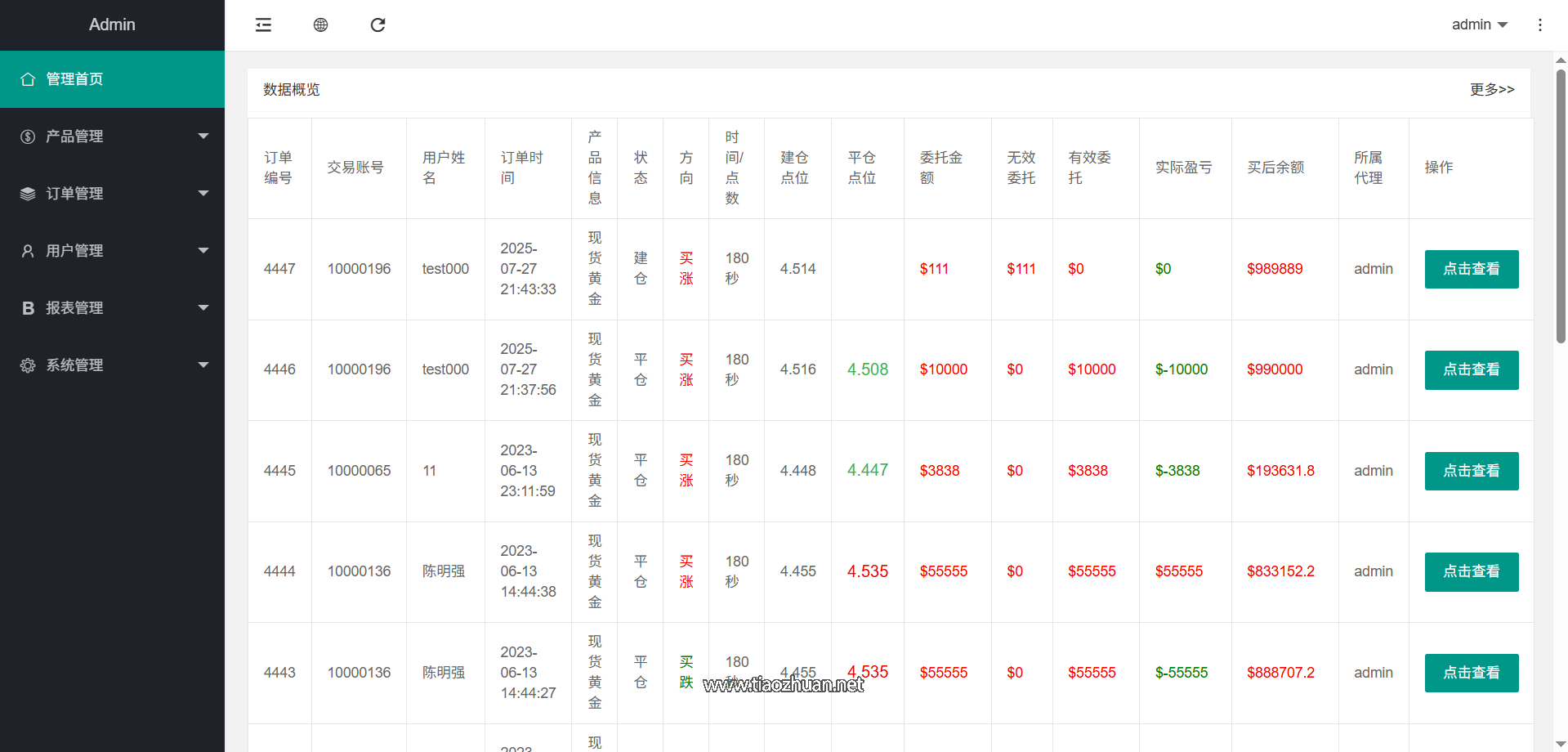Open the 订单管理 menu item
Screen dimensions: 1568x752
[112, 194]
